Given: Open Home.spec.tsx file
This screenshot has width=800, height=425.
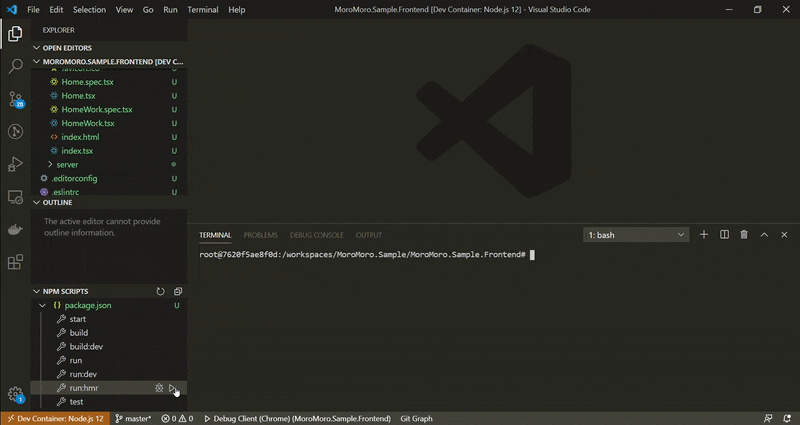Looking at the screenshot, I should click(x=109, y=82).
